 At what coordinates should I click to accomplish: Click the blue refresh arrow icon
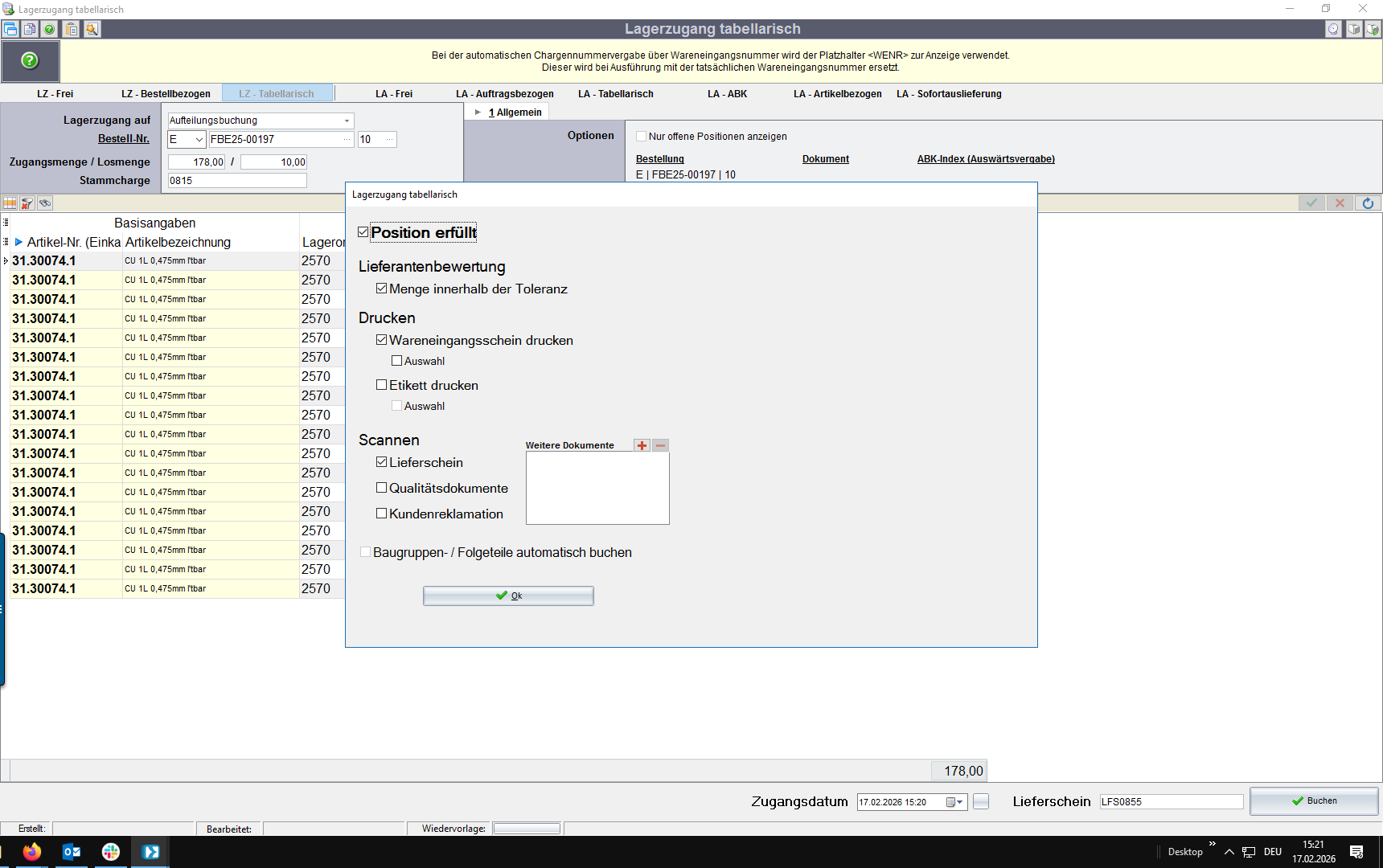(x=1368, y=203)
